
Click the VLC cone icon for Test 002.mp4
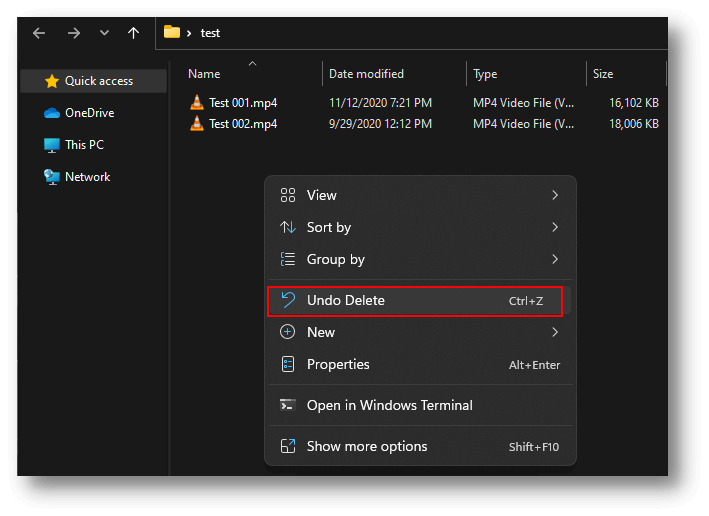coord(197,123)
